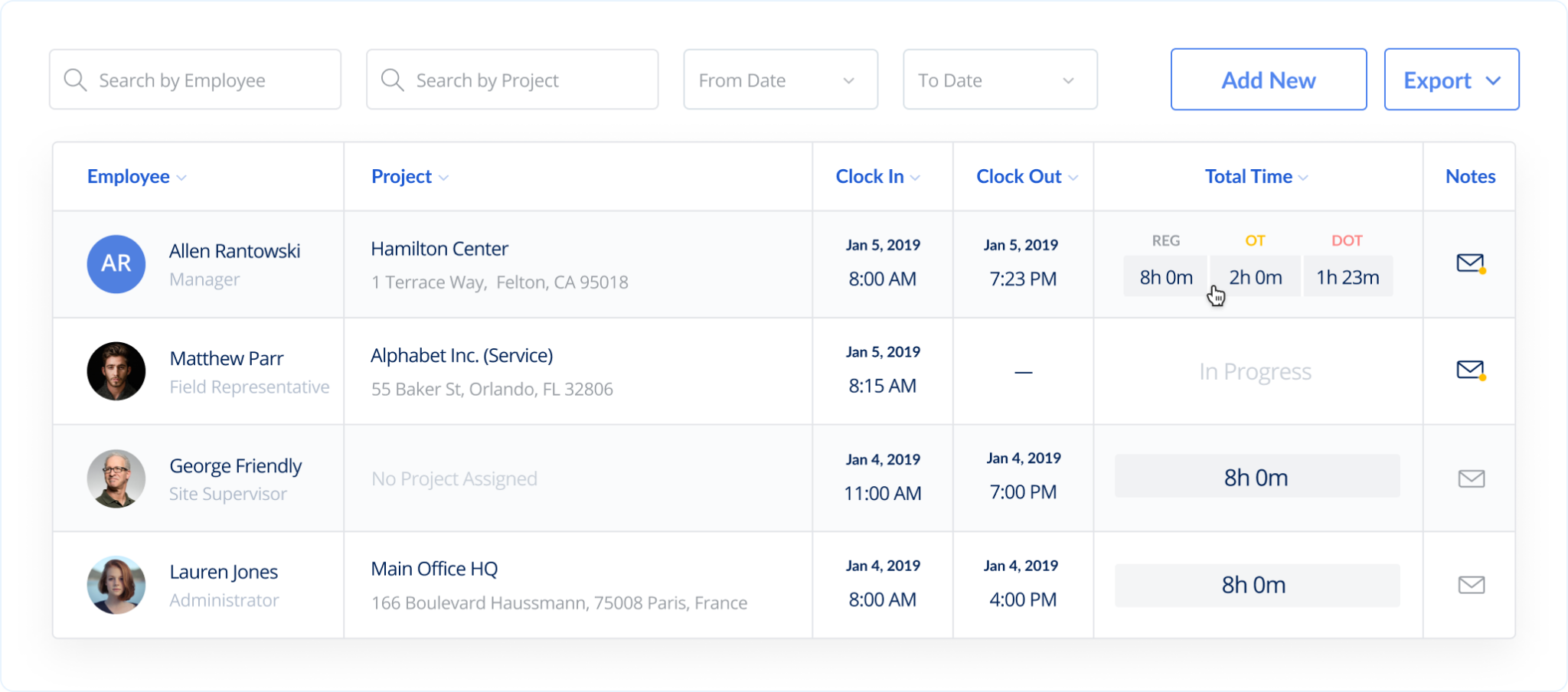
Task: Click the magnifier icon in Search by Project
Action: pyautogui.click(x=393, y=79)
